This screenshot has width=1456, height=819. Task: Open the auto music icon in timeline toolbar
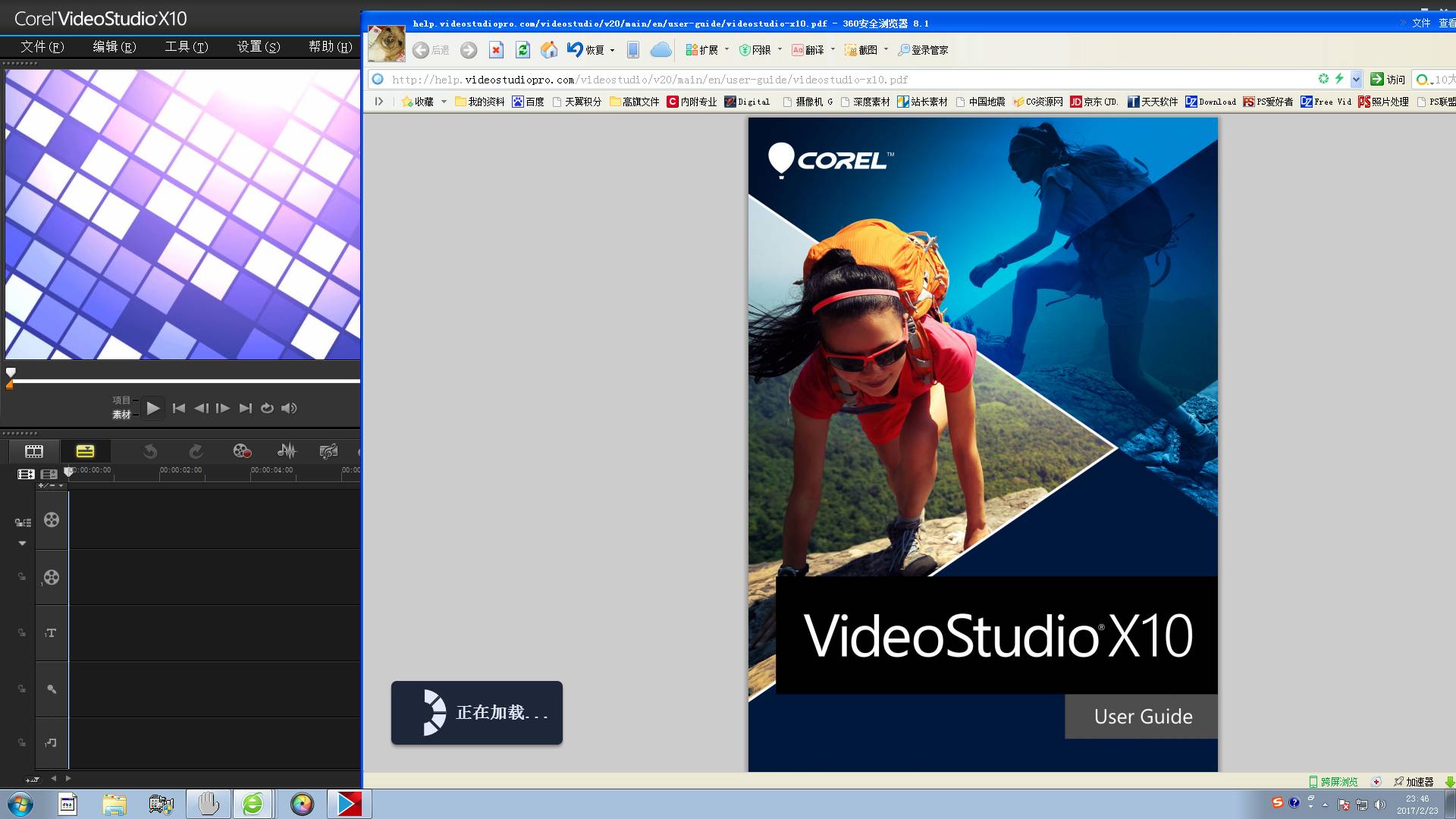(328, 451)
